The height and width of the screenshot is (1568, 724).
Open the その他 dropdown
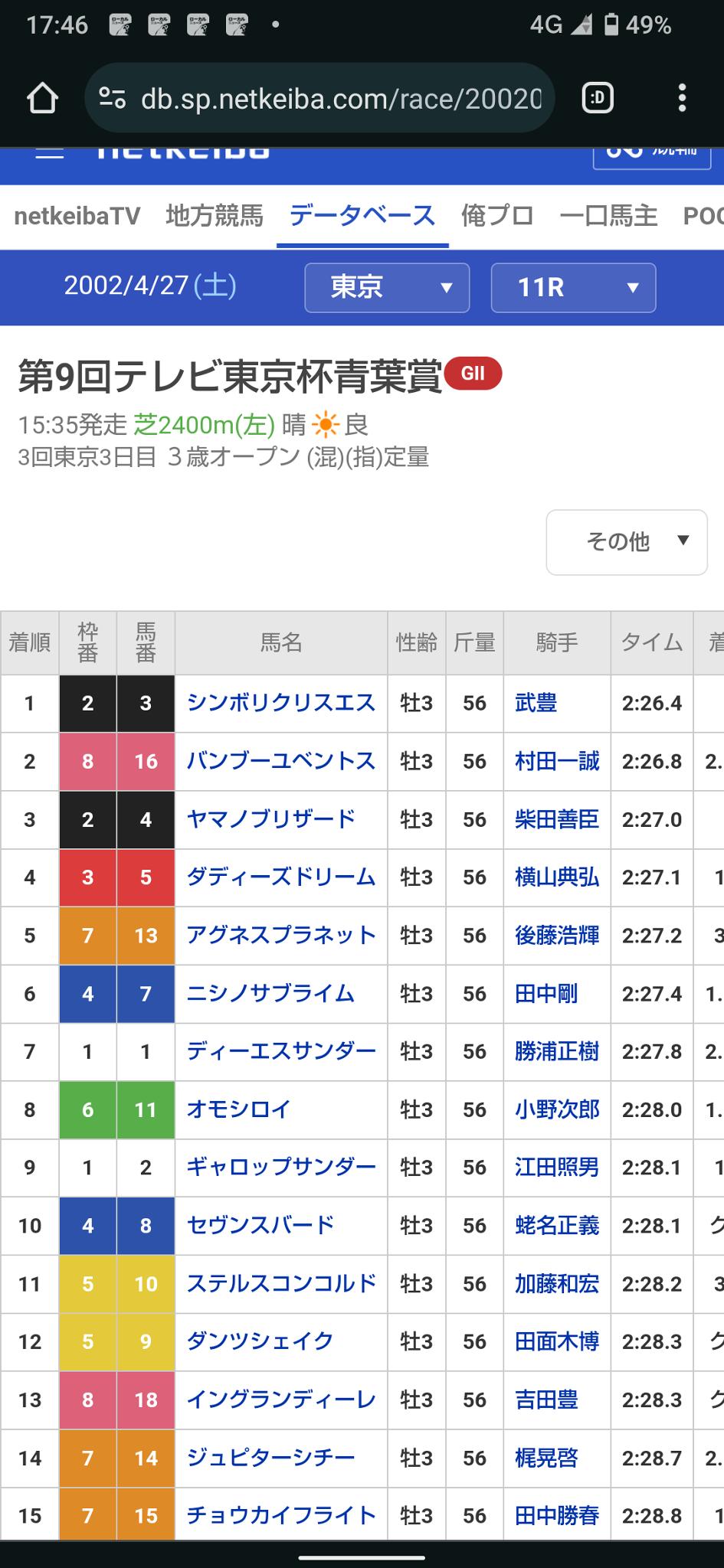627,542
